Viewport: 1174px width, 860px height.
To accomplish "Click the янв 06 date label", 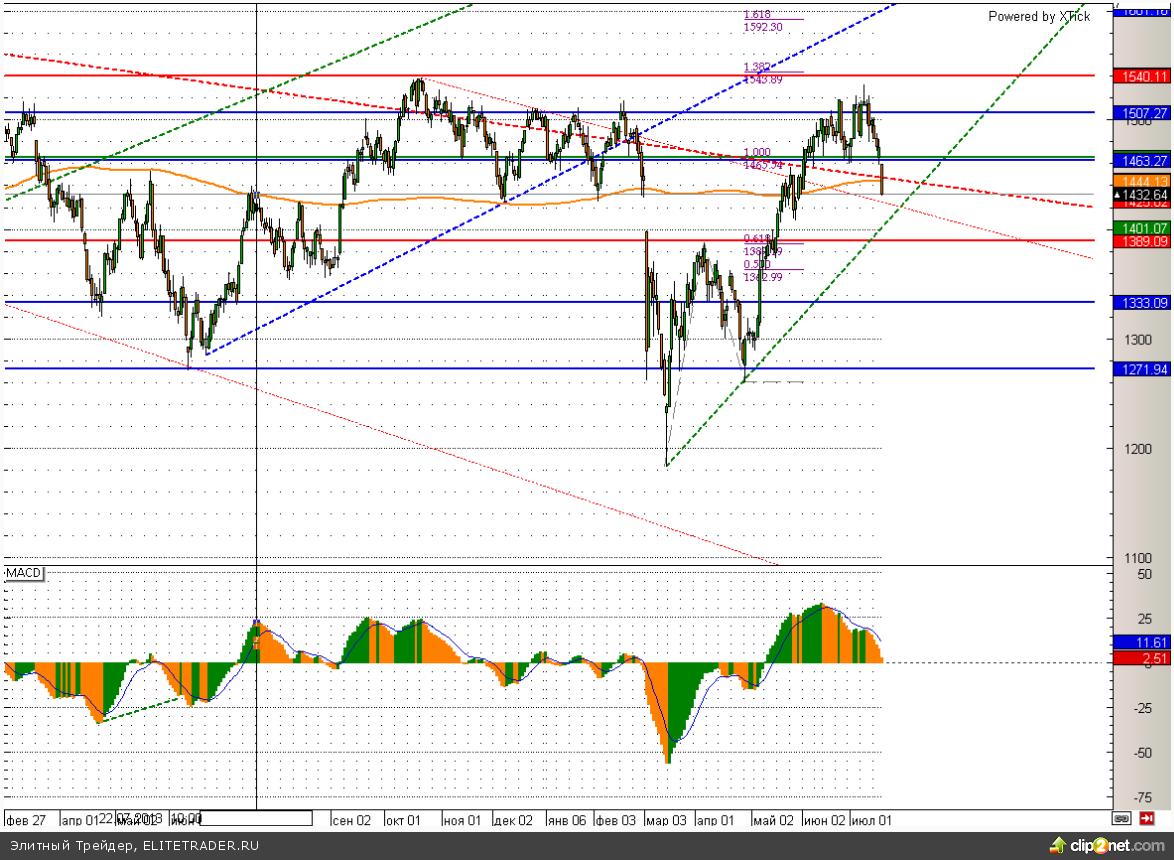I will (x=567, y=820).
